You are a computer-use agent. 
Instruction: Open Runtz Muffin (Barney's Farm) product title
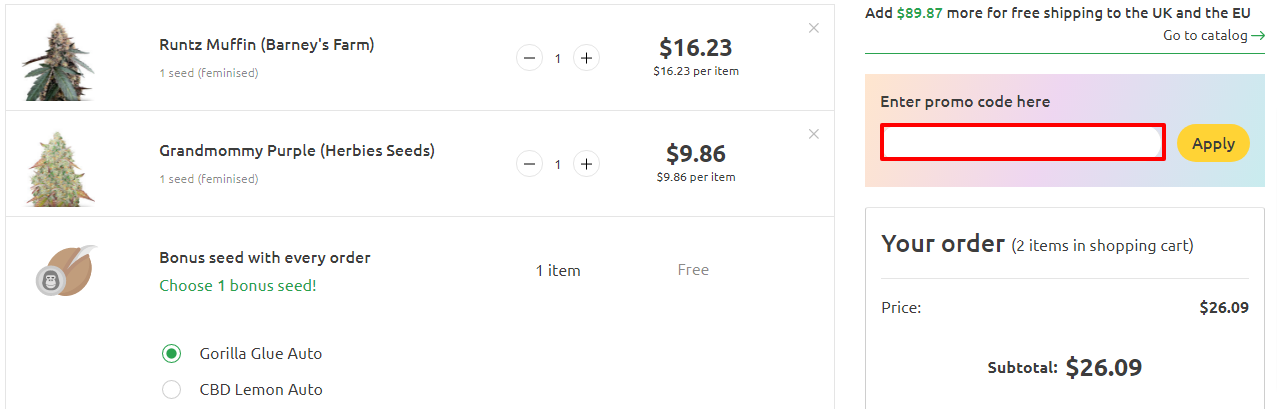(x=267, y=45)
